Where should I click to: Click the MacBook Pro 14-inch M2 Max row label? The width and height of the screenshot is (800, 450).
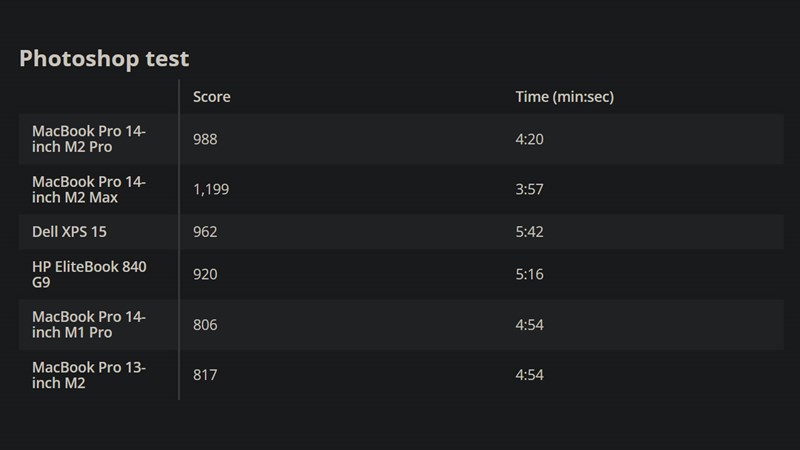pyautogui.click(x=89, y=189)
